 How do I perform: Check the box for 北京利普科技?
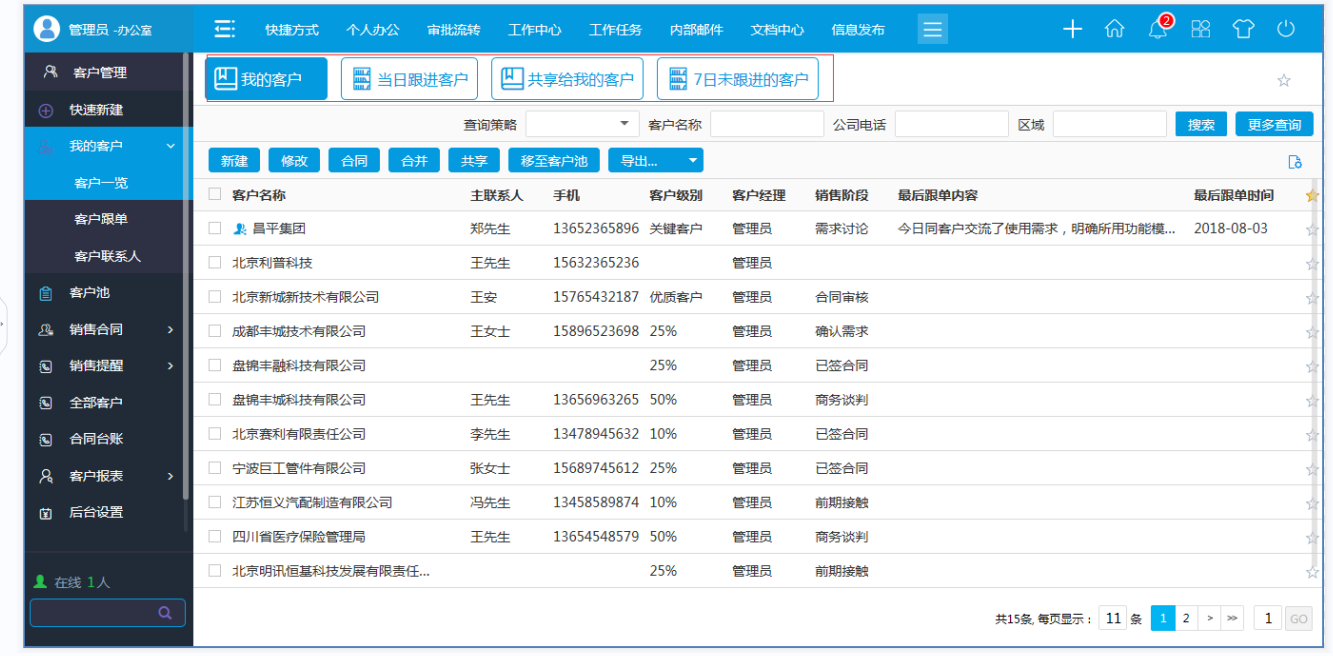[214, 263]
